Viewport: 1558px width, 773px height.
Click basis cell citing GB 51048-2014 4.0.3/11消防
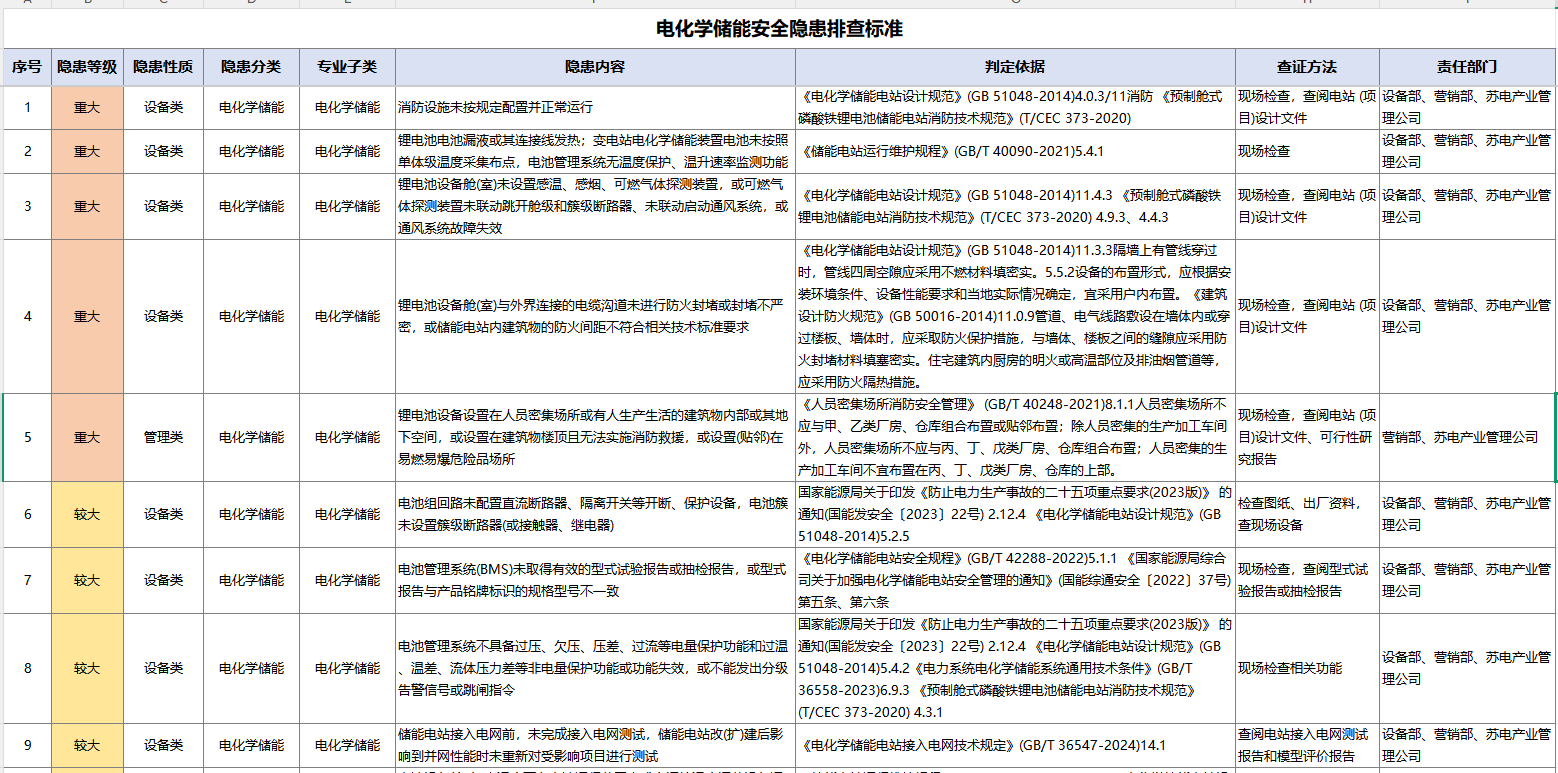point(1015,107)
